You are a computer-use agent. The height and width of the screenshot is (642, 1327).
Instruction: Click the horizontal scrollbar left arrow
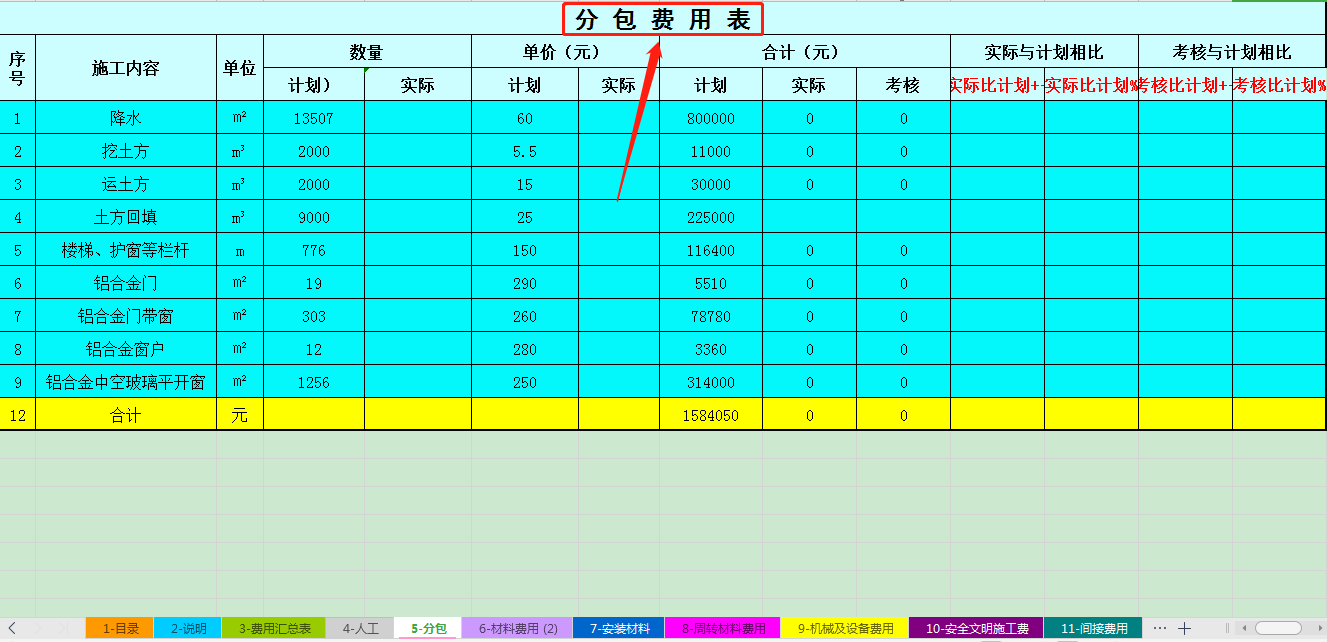1245,628
